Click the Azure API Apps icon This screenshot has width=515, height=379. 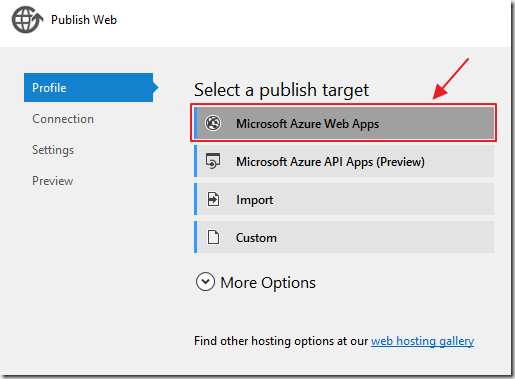(x=213, y=161)
